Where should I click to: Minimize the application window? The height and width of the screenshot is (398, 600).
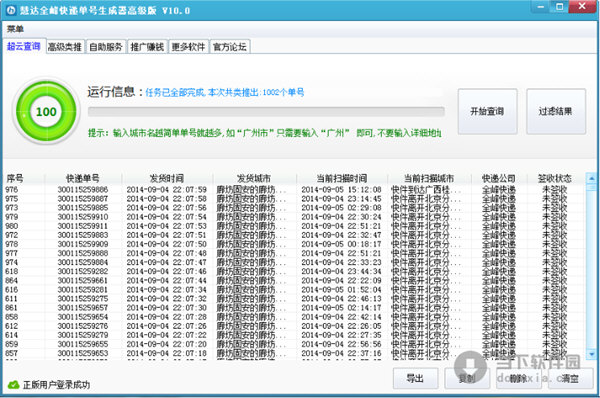[541, 7]
